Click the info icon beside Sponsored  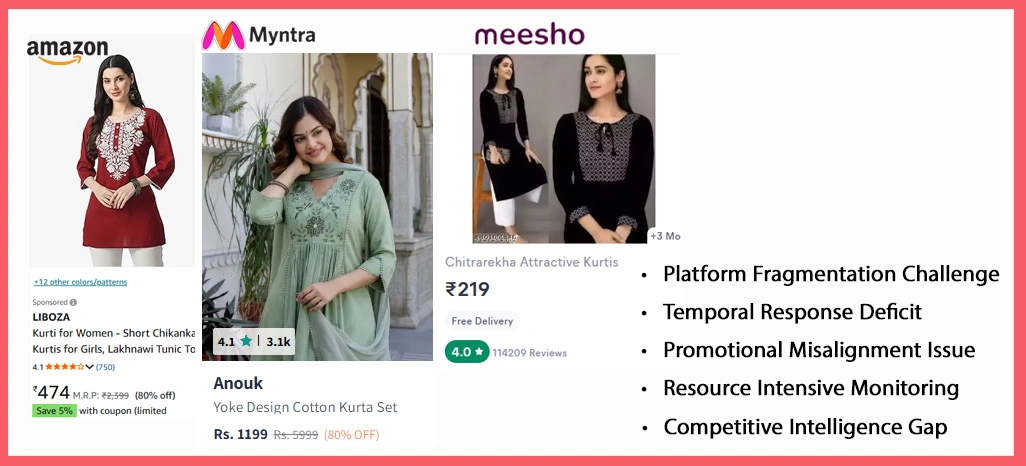click(73, 302)
